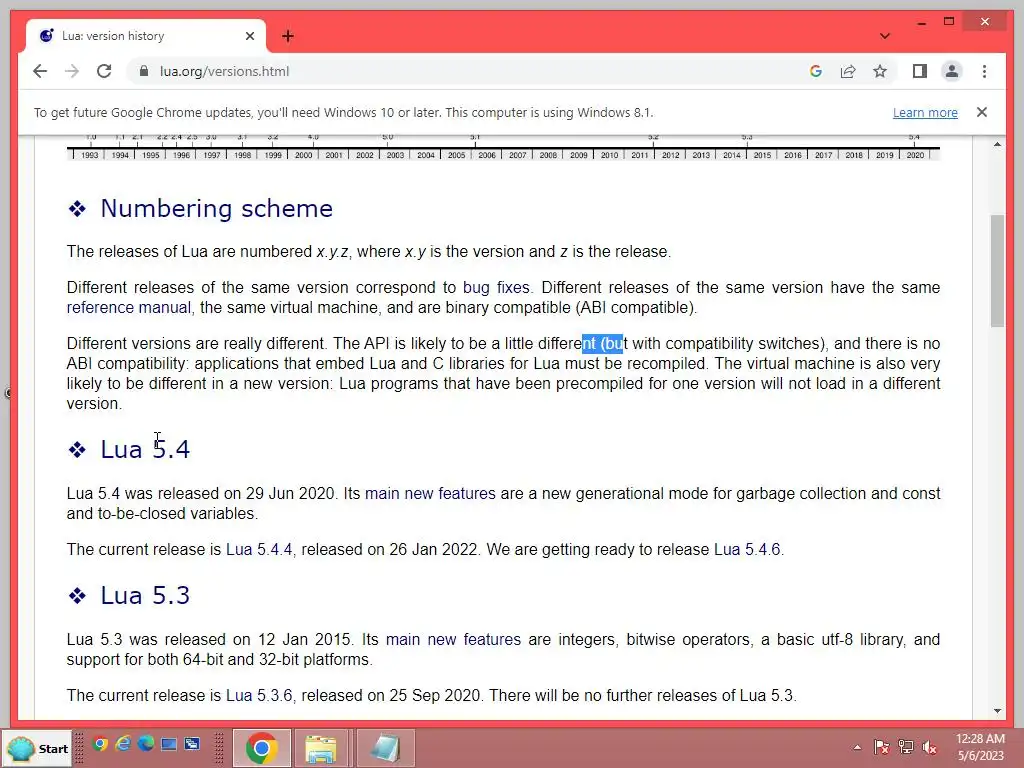Open the File Explorer taskbar button
Viewport: 1024px width, 768px height.
coord(322,748)
